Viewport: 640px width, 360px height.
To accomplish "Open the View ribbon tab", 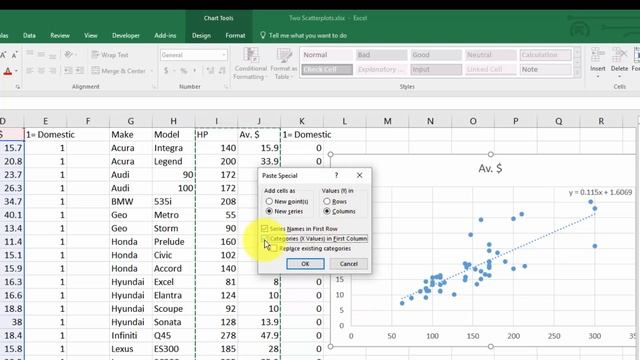I will (91, 36).
